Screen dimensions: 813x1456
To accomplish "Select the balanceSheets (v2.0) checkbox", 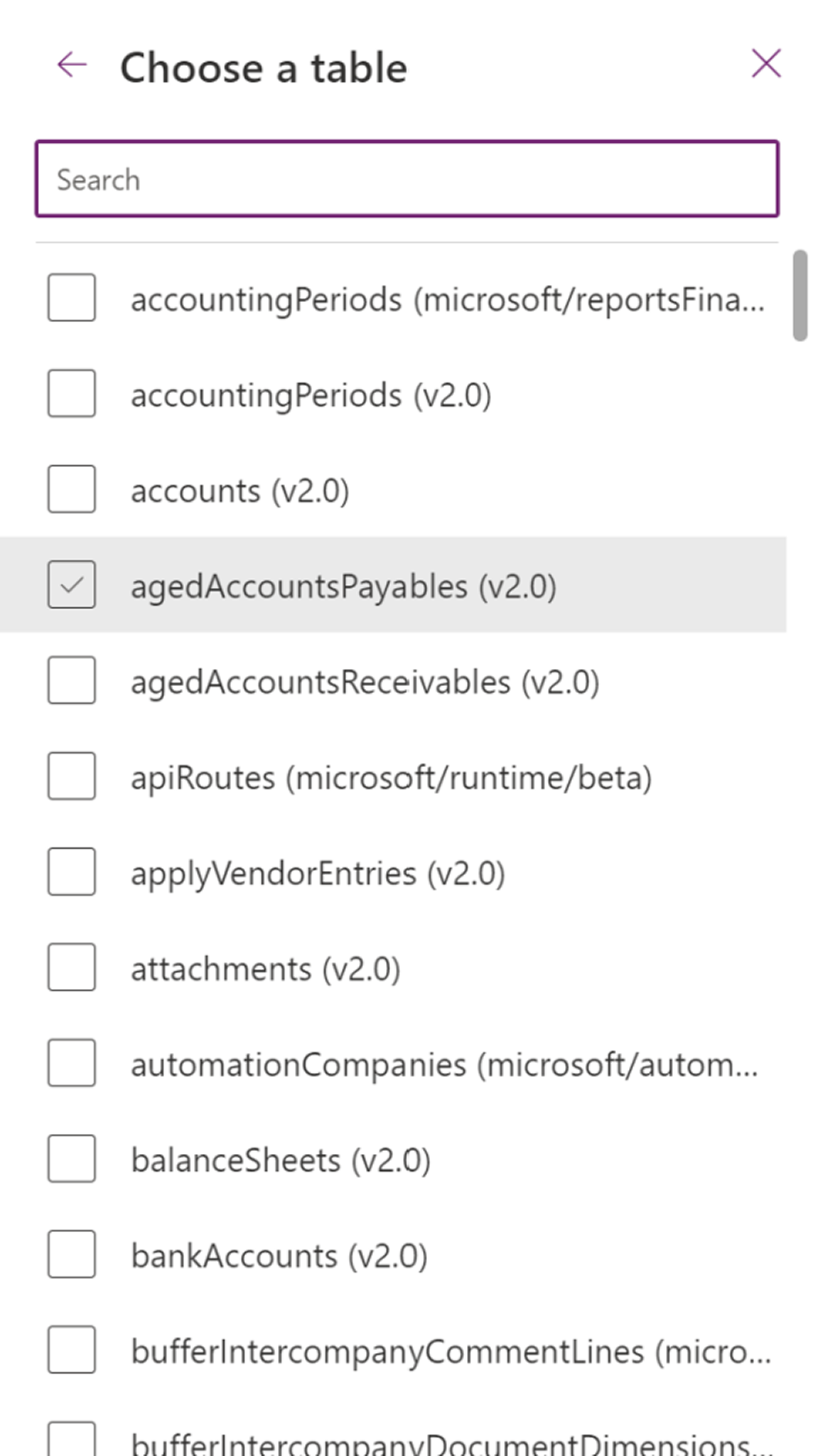I will pos(72,1159).
